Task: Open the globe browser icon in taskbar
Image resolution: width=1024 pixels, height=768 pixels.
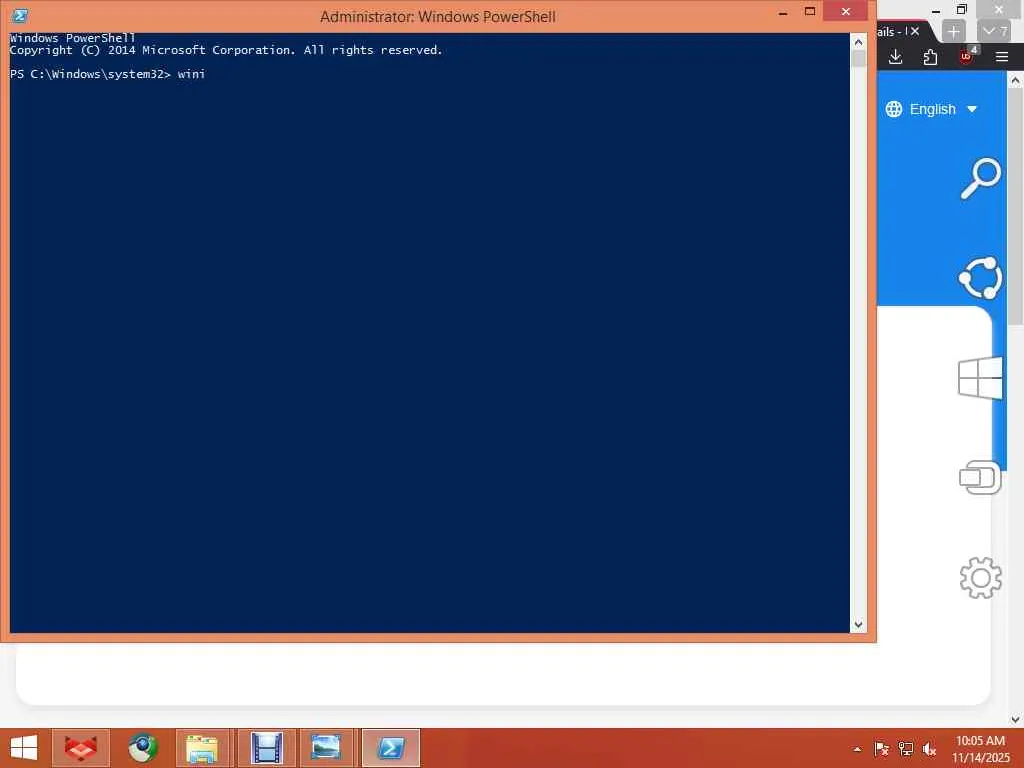Action: 143,748
